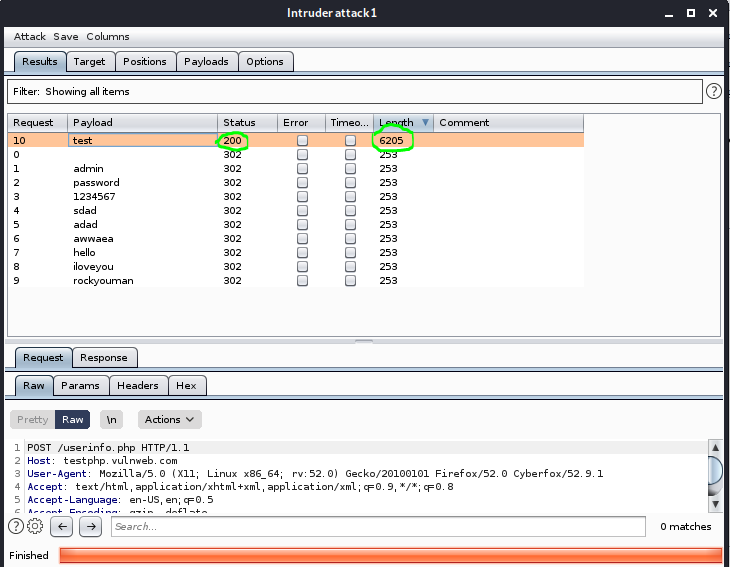This screenshot has height=567, width=730.
Task: Close the Intruder attack window
Action: 713,13
